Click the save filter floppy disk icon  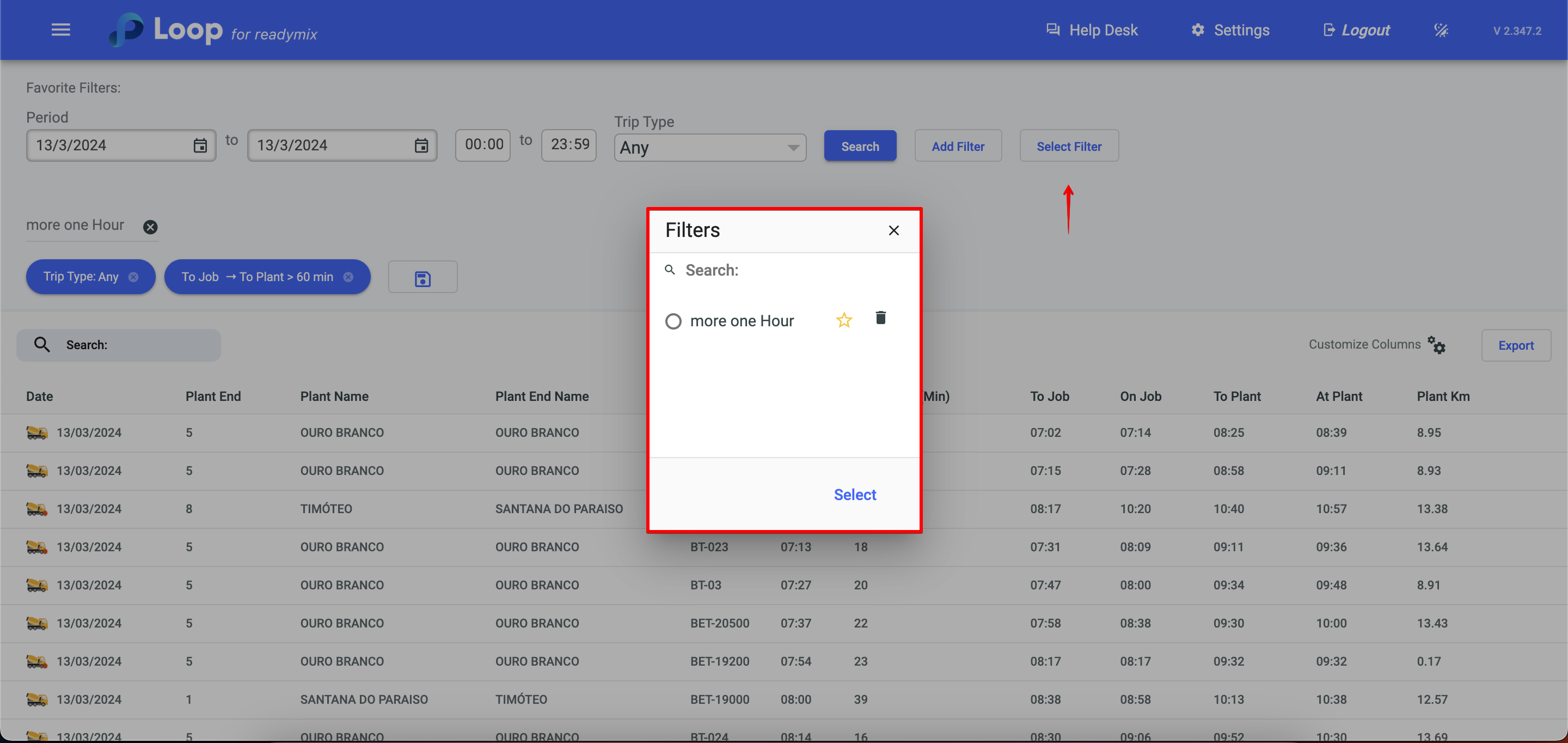coord(422,278)
